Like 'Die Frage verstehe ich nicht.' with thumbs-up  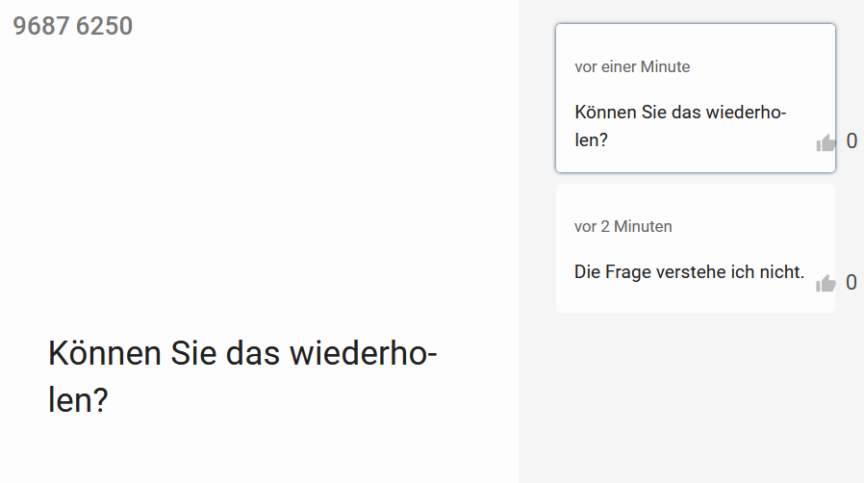pos(825,284)
